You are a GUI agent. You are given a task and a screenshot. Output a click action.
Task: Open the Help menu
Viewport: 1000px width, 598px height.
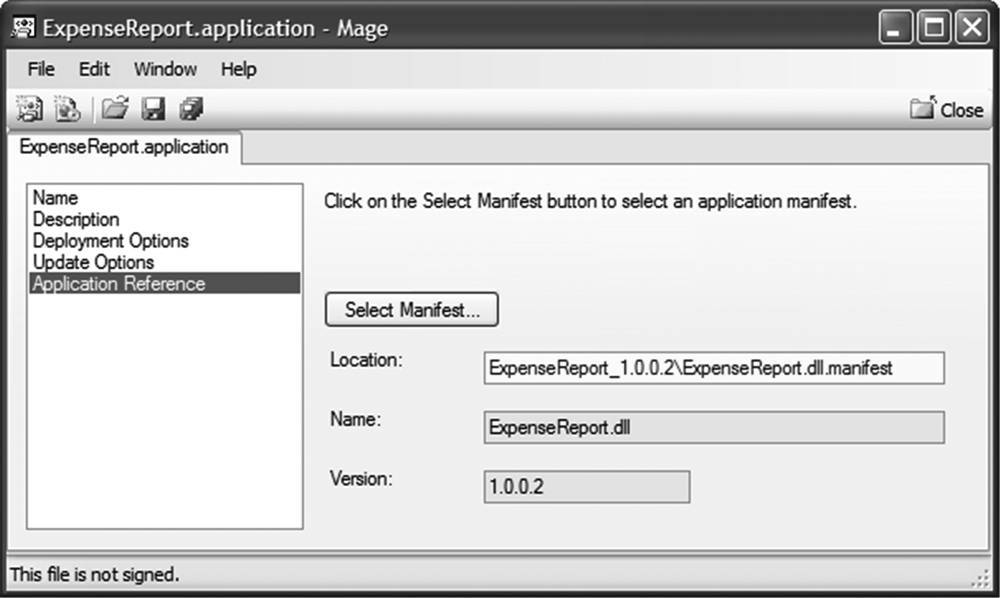(x=239, y=69)
